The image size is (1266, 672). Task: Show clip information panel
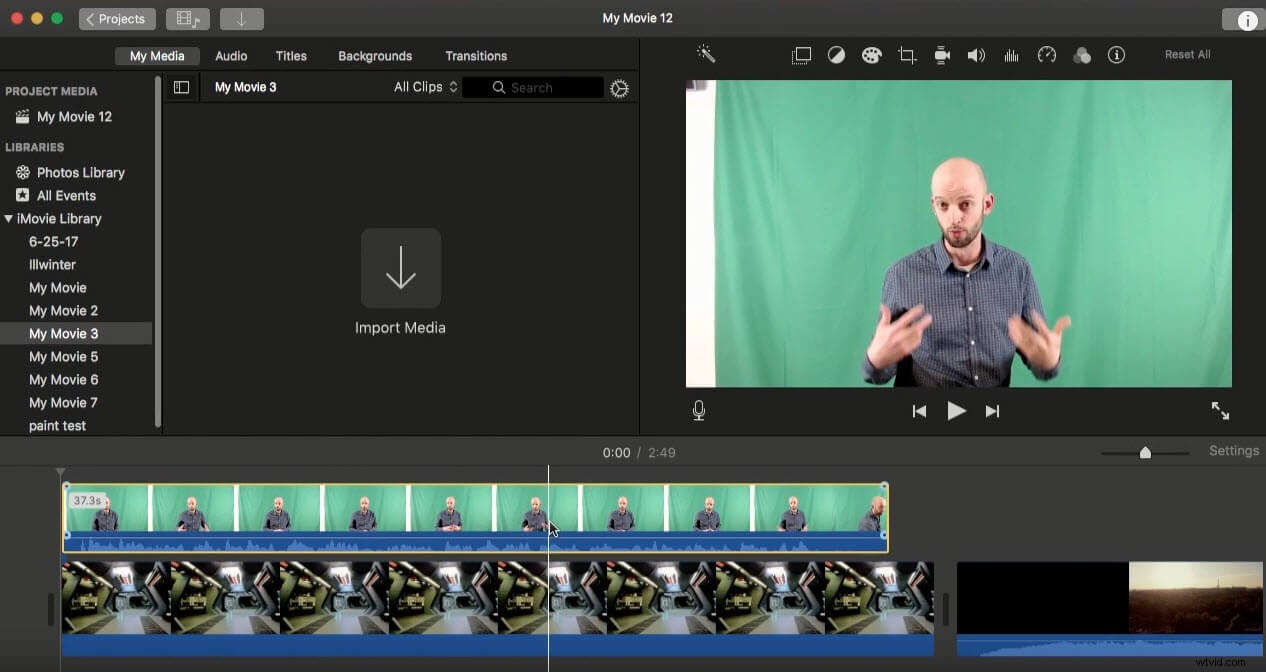tap(1117, 55)
